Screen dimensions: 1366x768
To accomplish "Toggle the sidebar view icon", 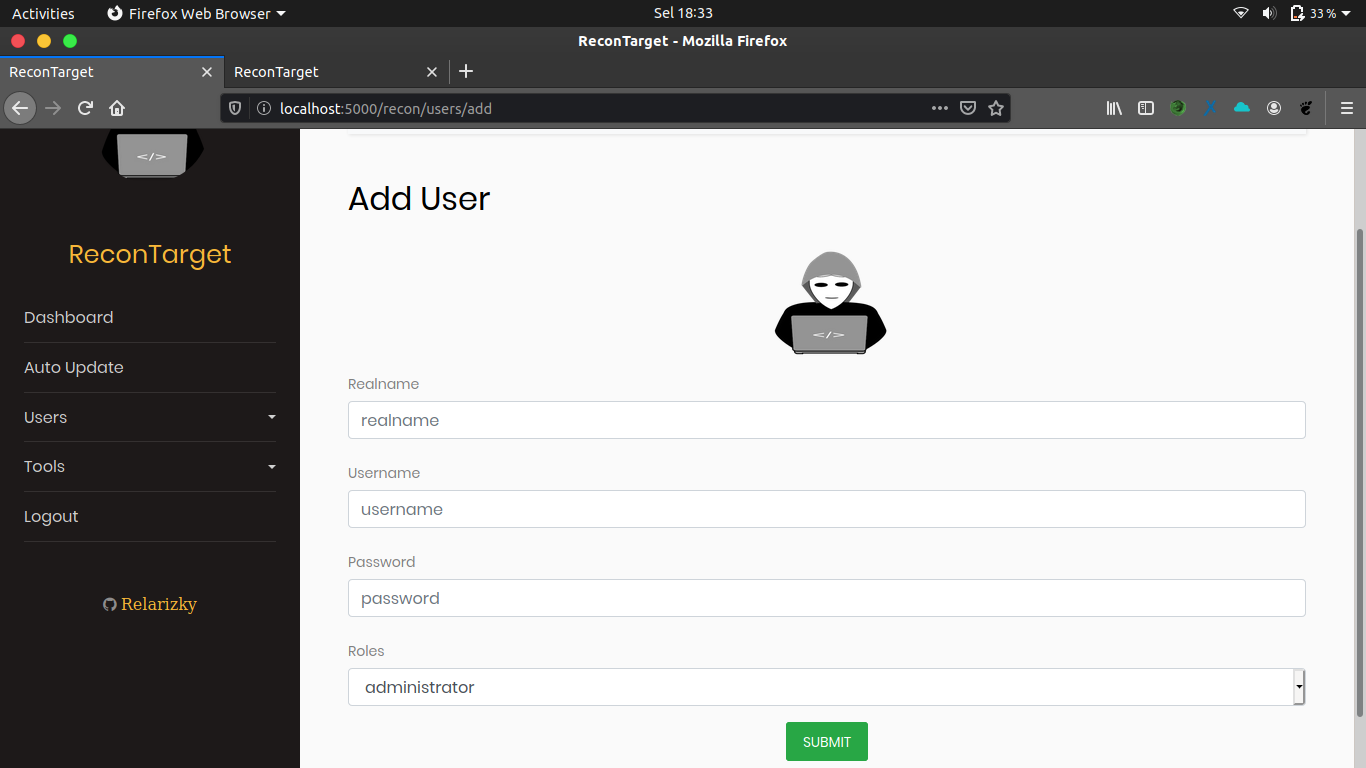I will click(1146, 108).
